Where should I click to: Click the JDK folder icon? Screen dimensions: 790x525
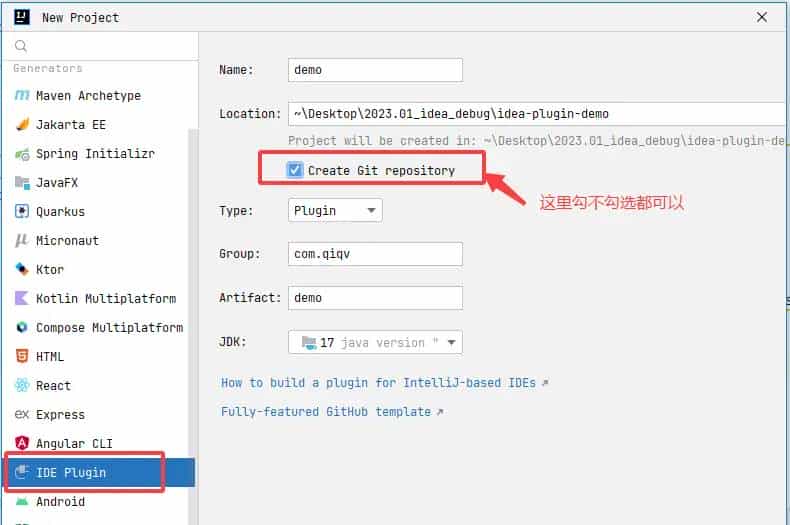(309, 343)
